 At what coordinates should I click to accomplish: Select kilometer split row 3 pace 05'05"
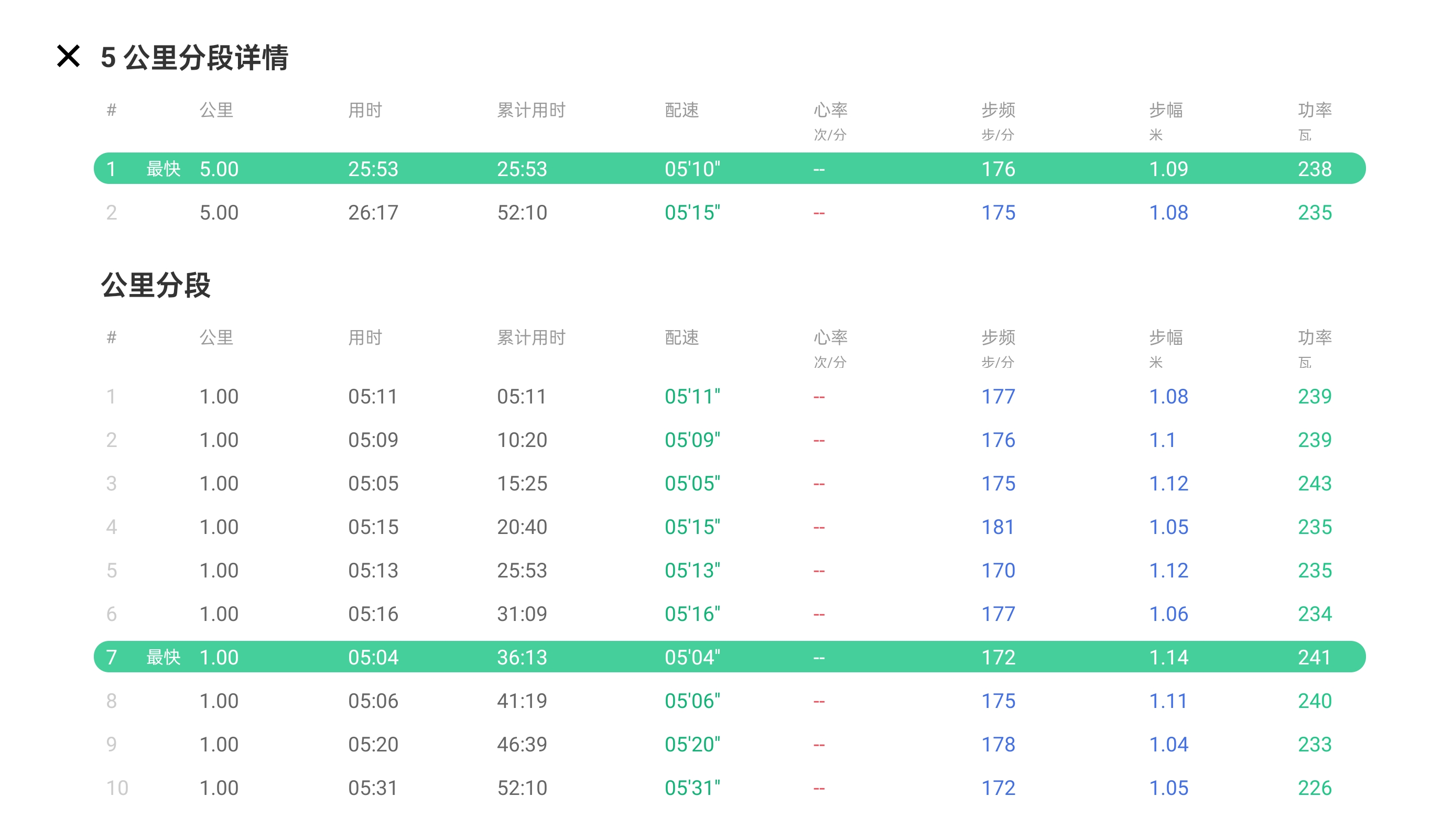click(x=692, y=483)
